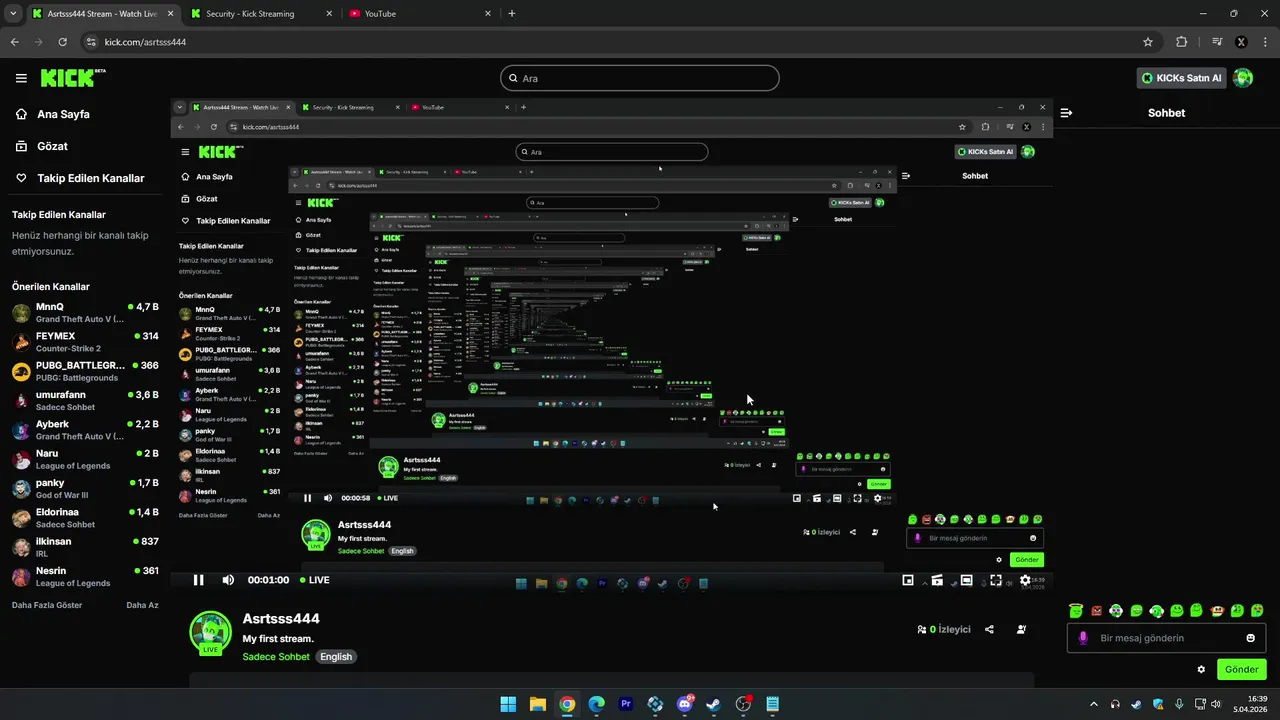Insert the red angry emote

(x=1096, y=610)
